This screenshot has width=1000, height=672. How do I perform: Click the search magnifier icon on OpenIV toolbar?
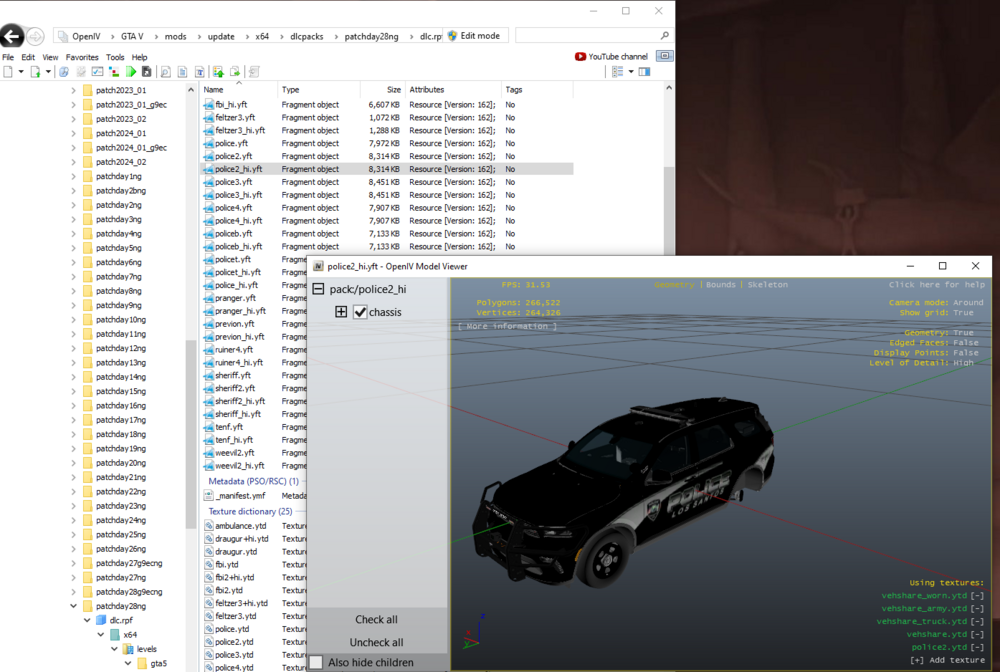[x=165, y=71]
